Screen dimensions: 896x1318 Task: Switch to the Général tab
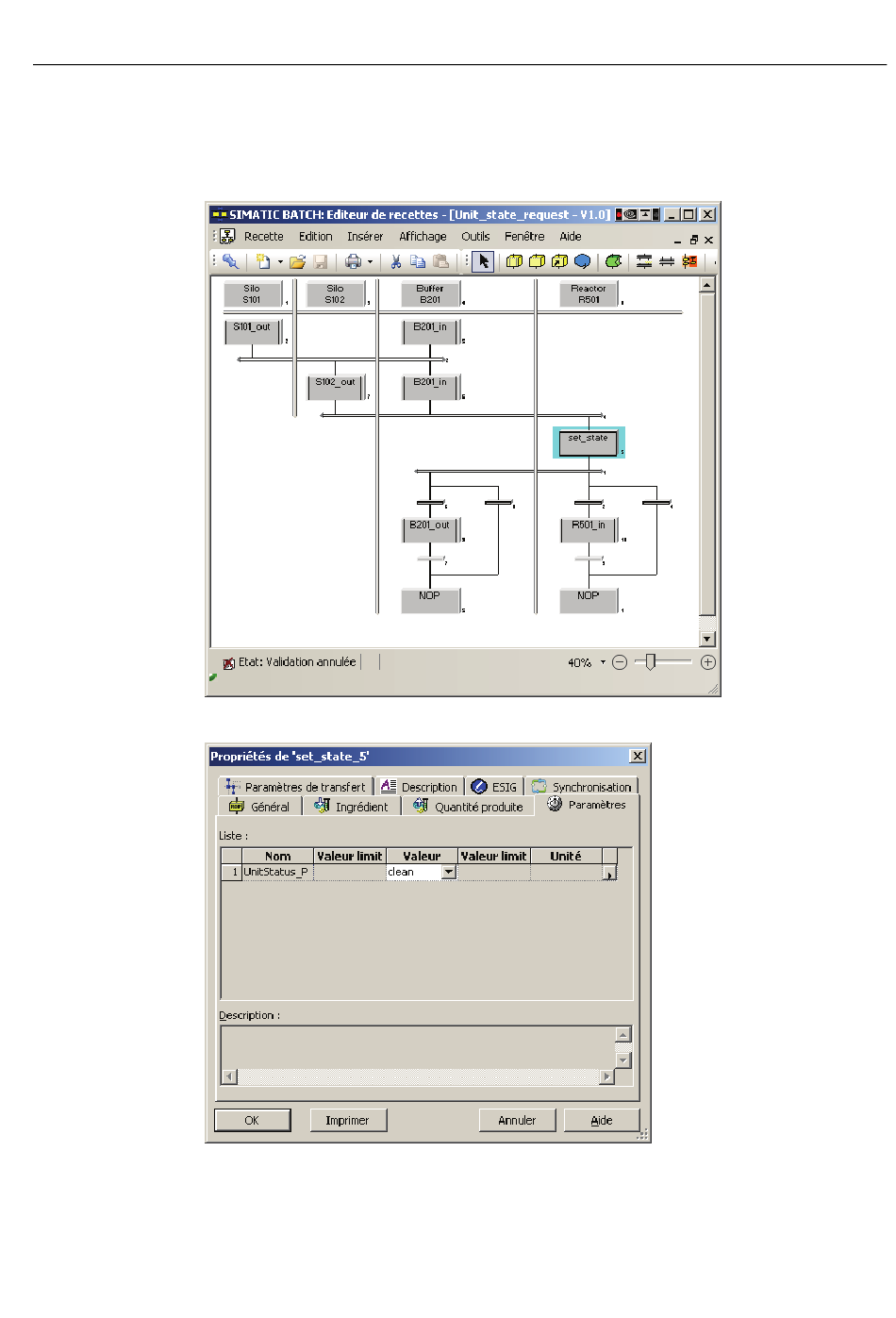pyautogui.click(x=260, y=807)
